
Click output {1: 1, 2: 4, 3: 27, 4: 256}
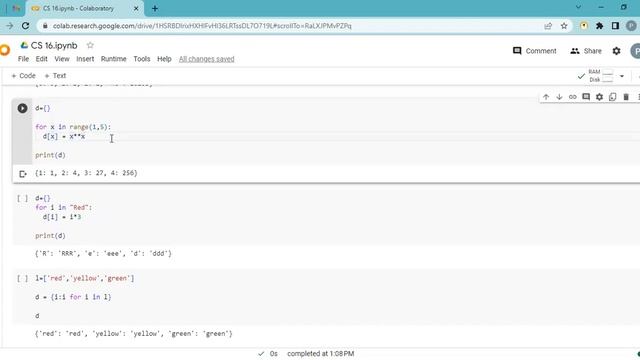(x=86, y=173)
